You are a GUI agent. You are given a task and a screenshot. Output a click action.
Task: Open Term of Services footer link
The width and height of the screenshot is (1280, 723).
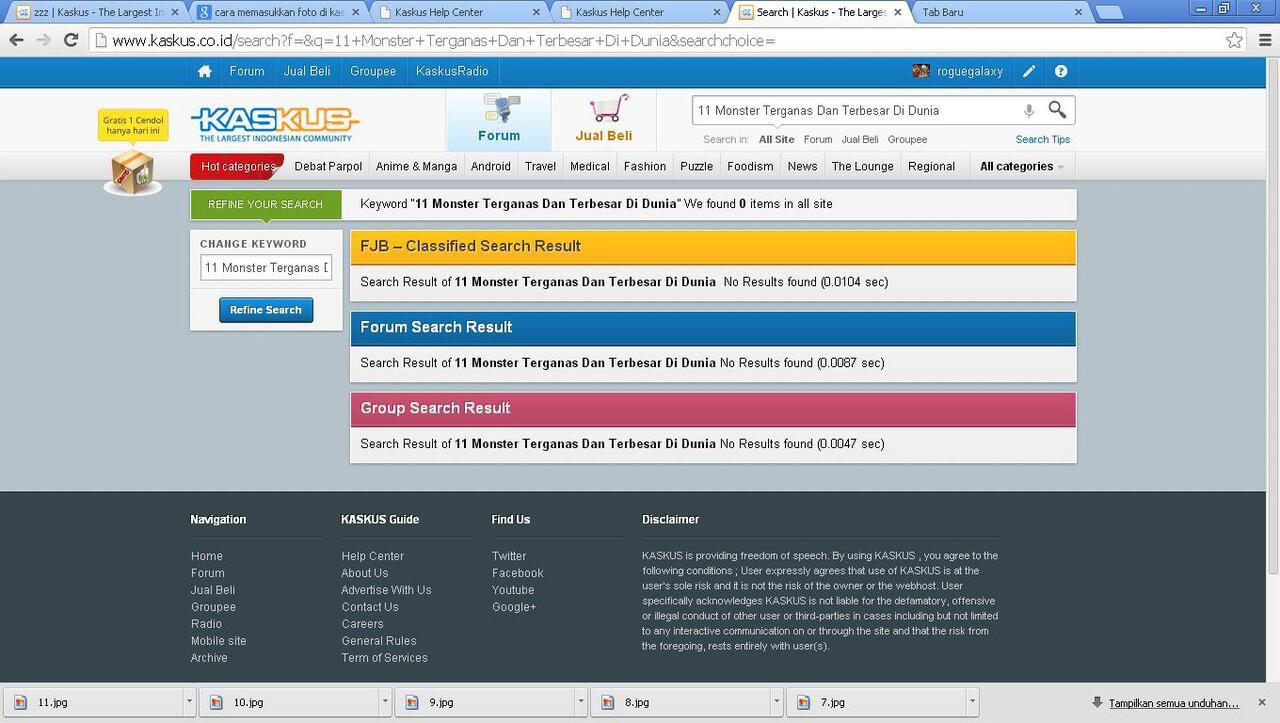coord(385,658)
